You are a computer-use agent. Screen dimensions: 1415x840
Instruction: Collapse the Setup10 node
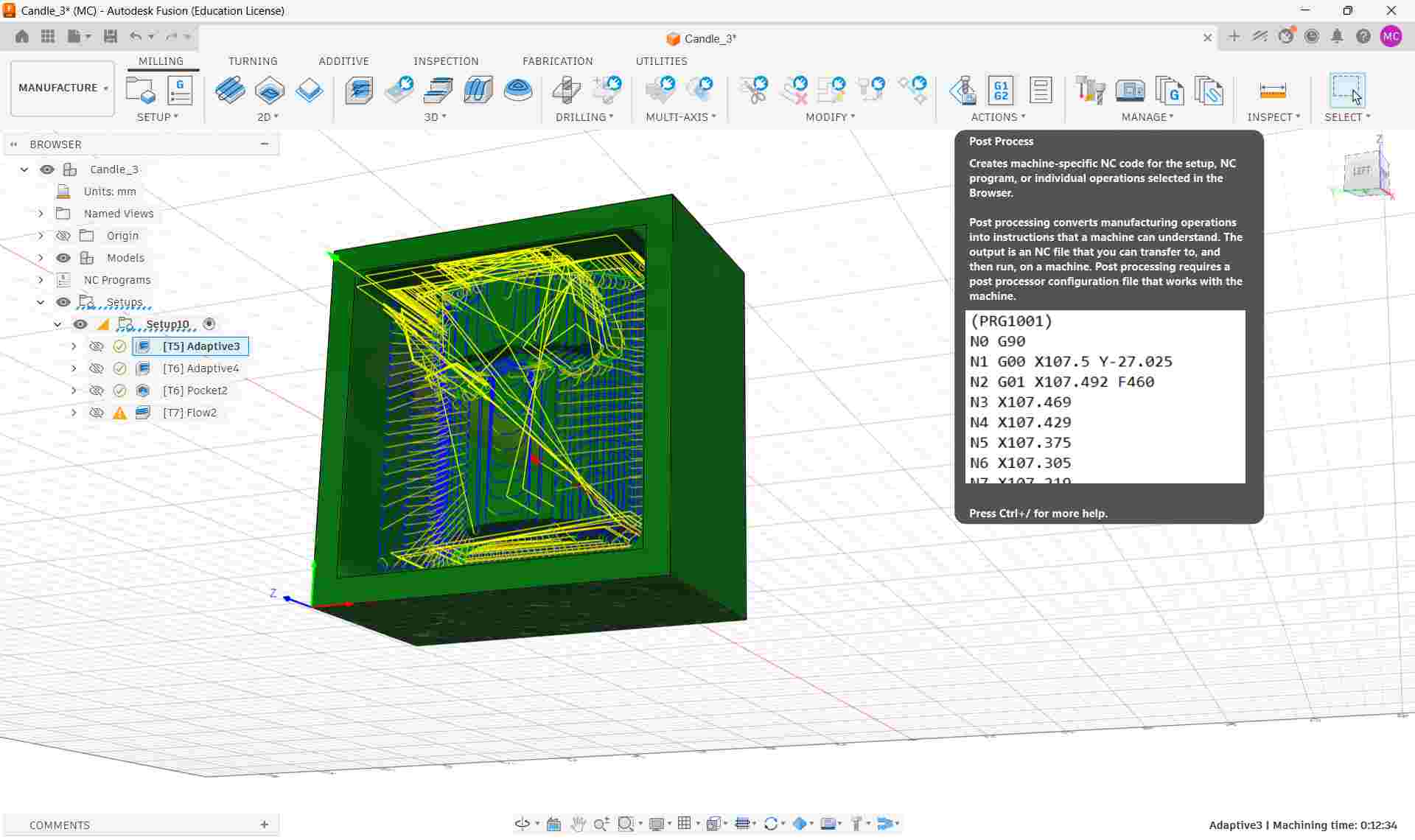click(x=57, y=324)
